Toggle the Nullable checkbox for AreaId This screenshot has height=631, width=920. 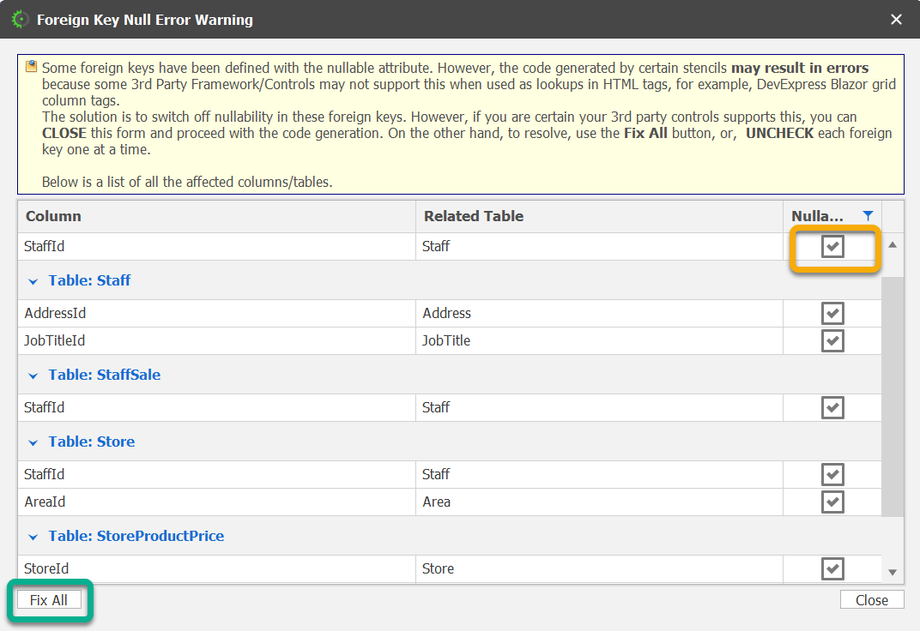pyautogui.click(x=832, y=502)
